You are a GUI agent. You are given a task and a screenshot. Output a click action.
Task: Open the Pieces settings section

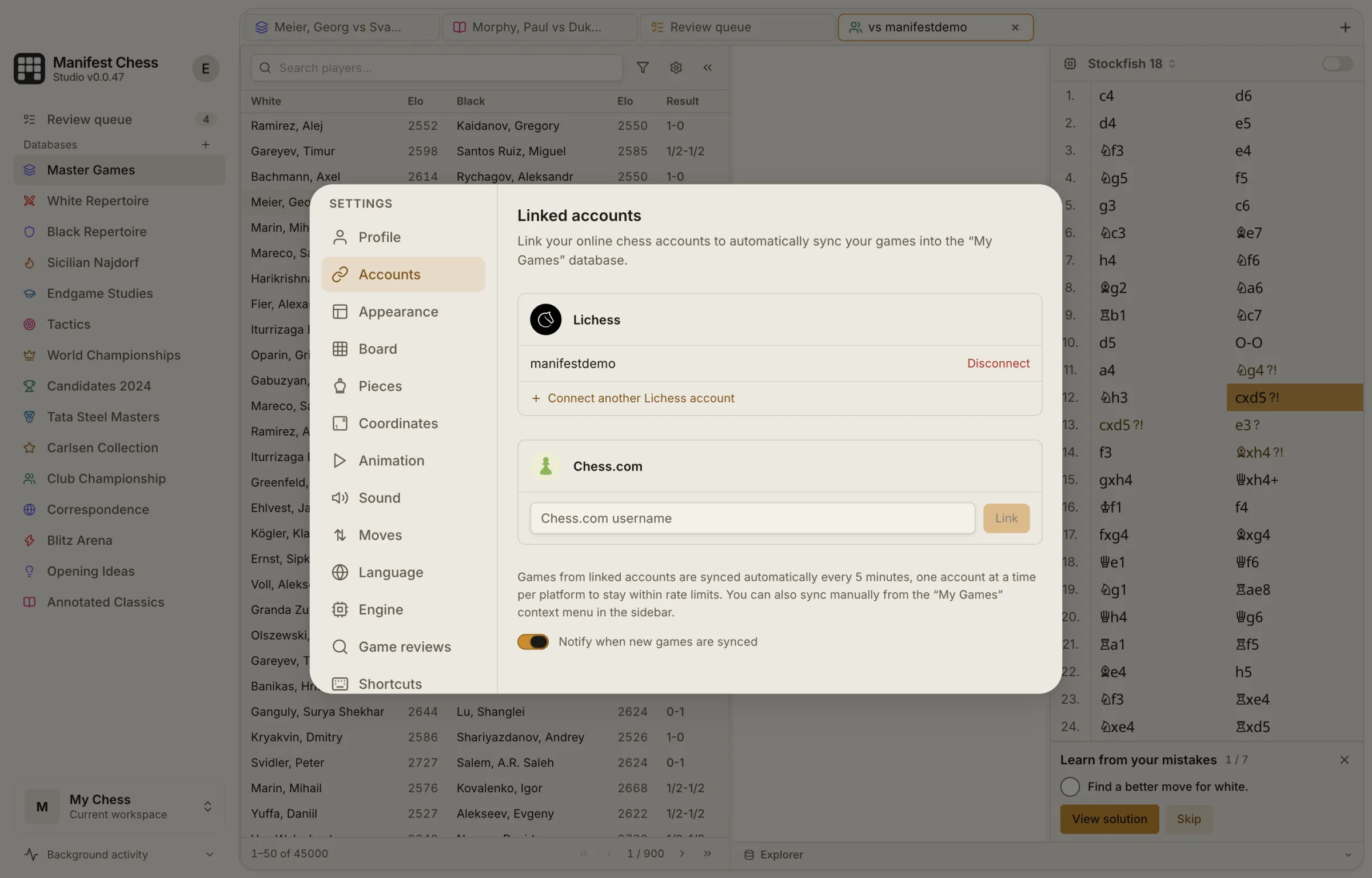[x=403, y=386]
